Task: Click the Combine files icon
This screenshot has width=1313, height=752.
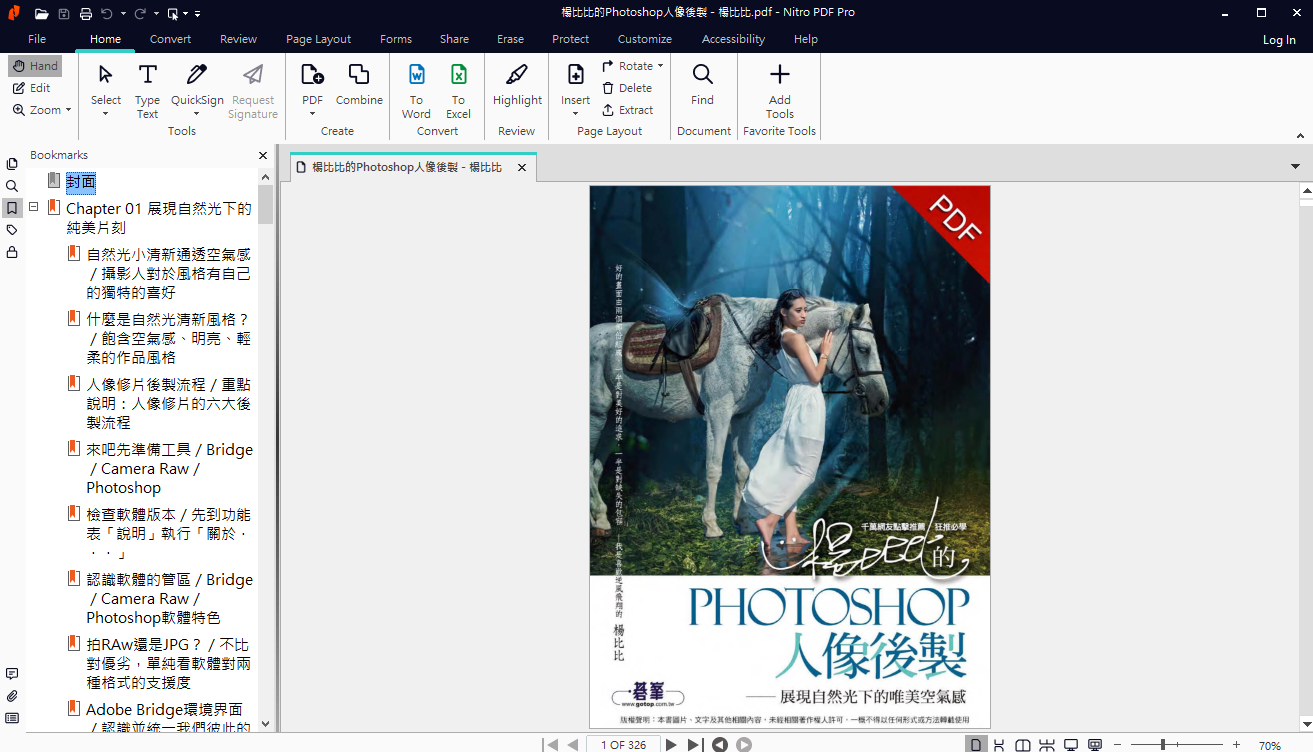Action: pos(359,76)
